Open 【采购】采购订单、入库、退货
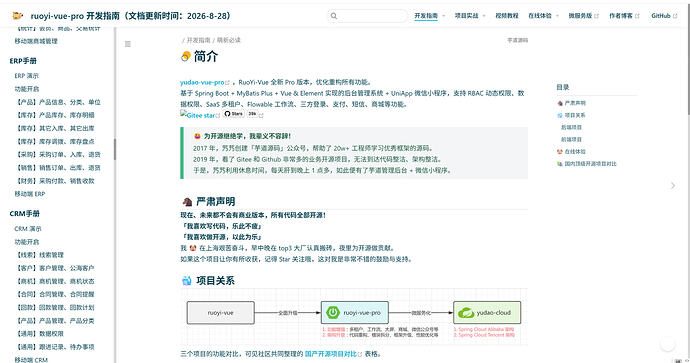 [58, 154]
